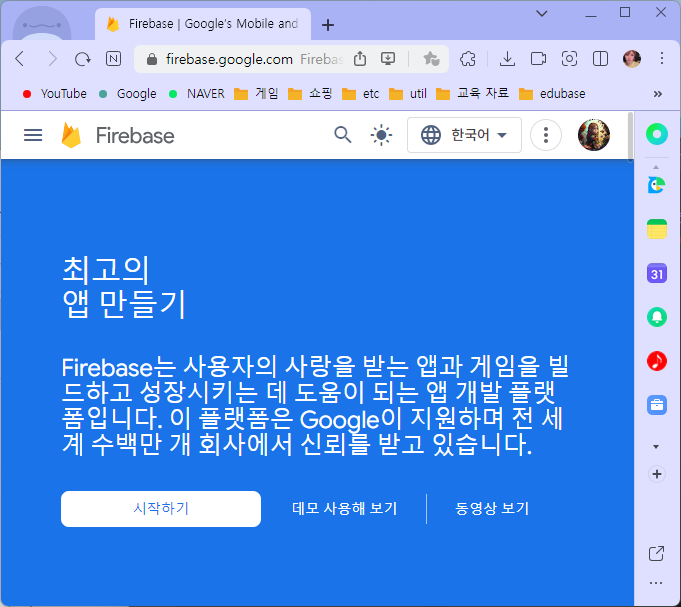Click the Firebase flame logo
Screen dimensions: 681x607
click(x=71, y=135)
